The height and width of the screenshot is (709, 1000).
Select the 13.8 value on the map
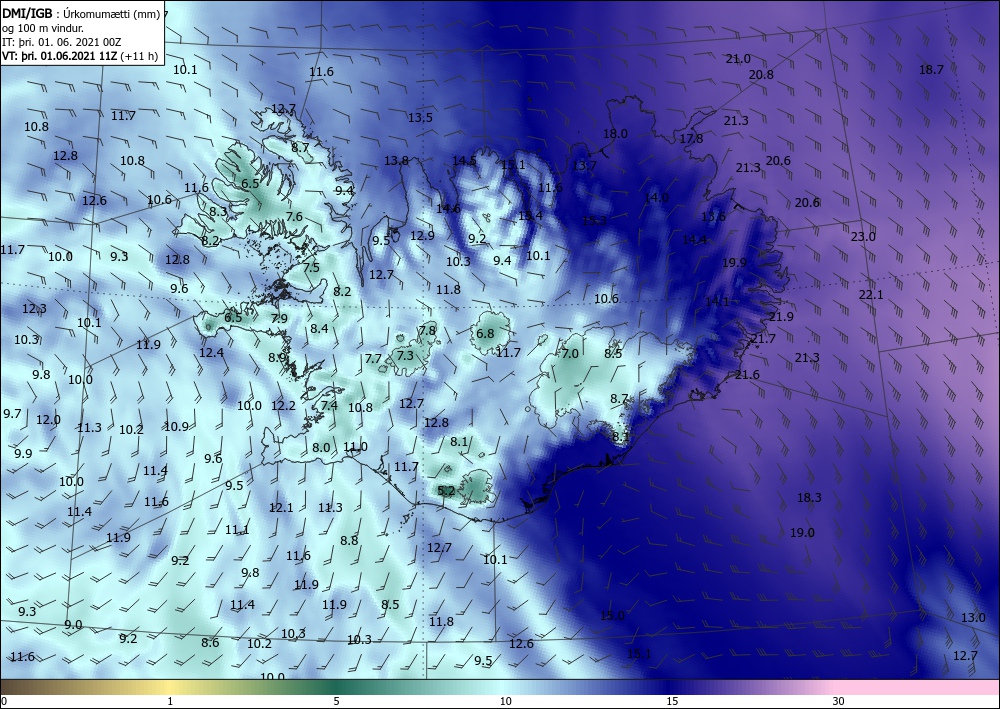(x=396, y=161)
